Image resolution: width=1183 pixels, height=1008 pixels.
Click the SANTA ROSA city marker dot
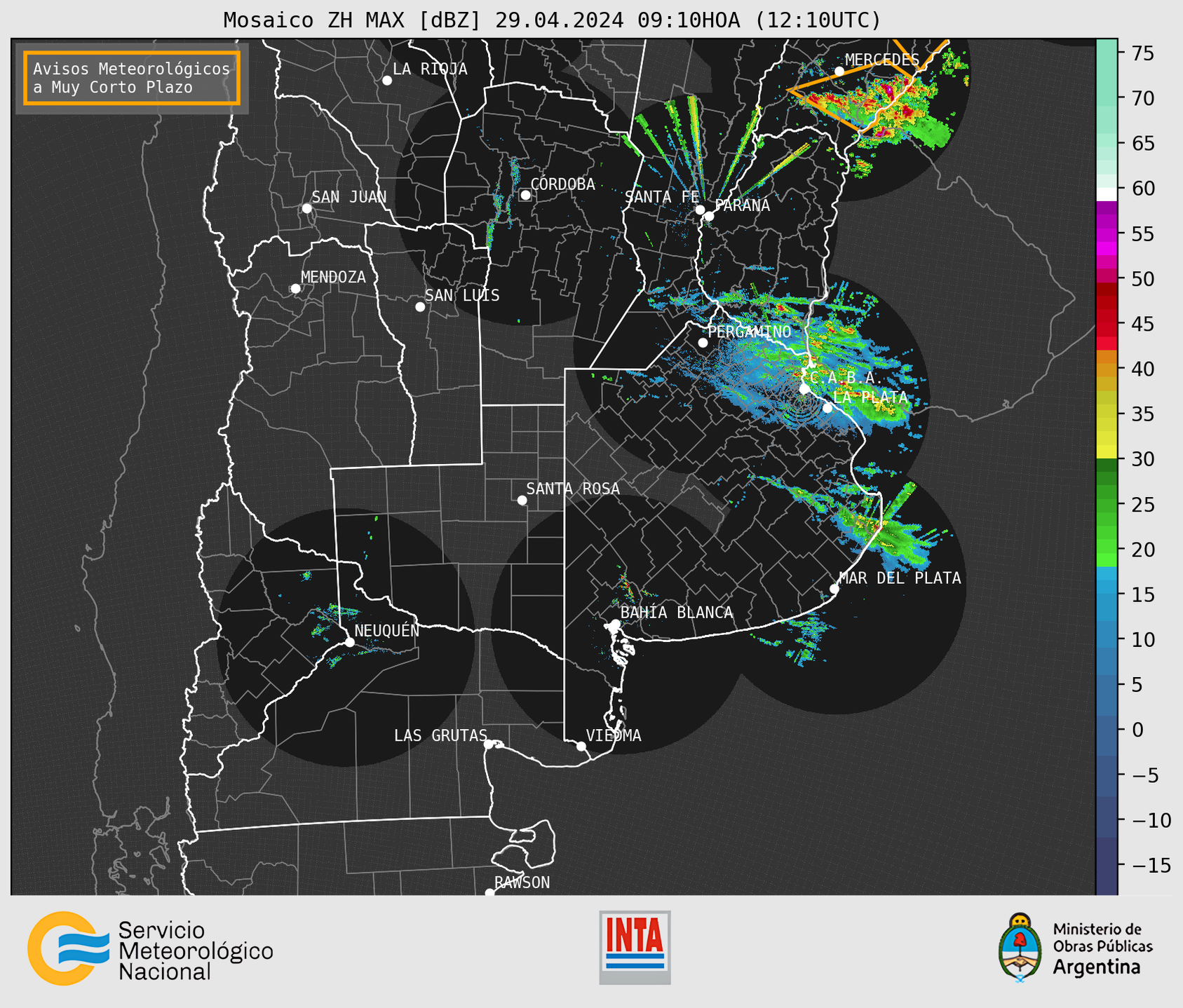pos(522,500)
